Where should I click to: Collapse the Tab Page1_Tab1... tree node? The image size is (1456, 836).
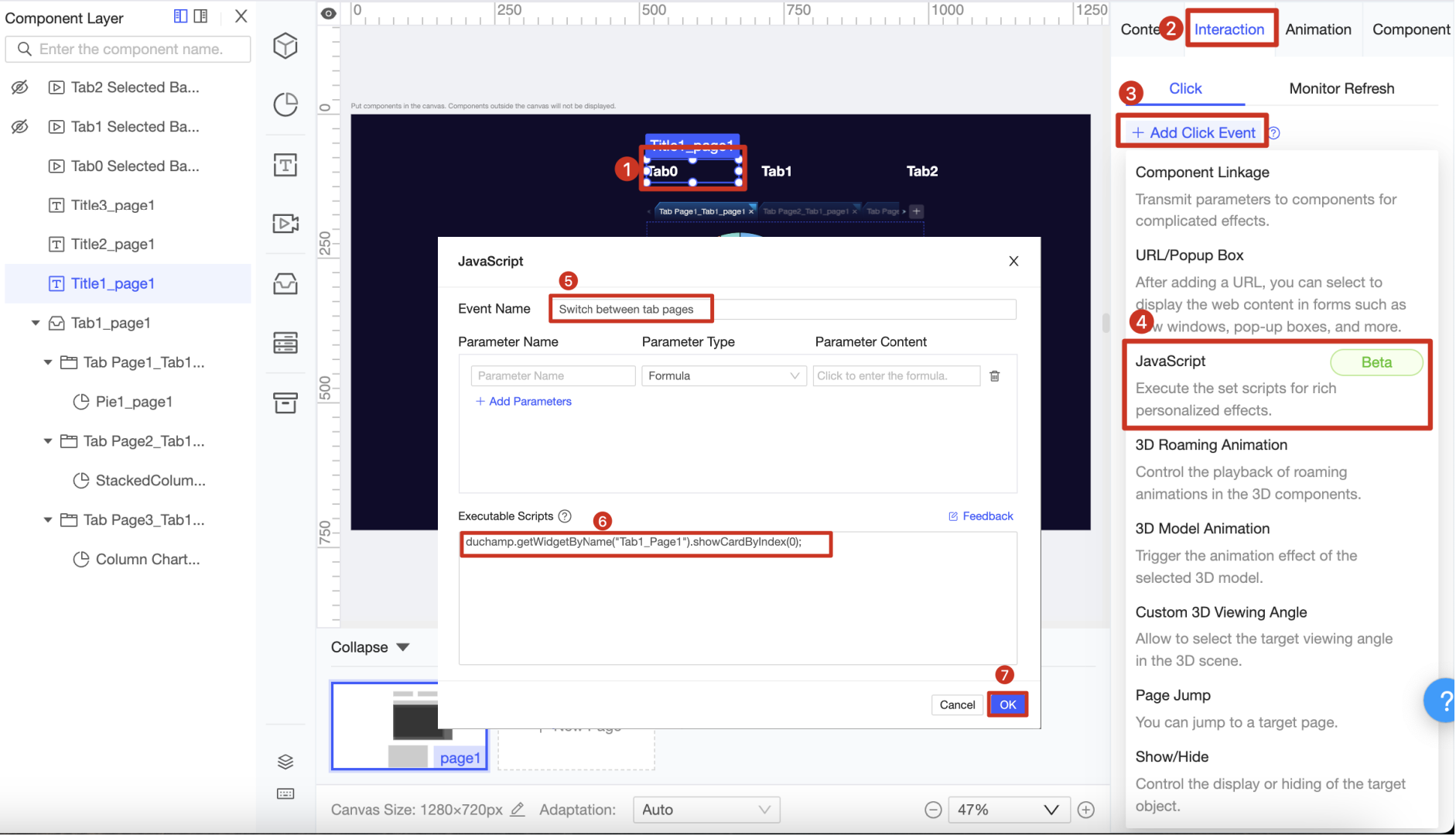point(47,362)
